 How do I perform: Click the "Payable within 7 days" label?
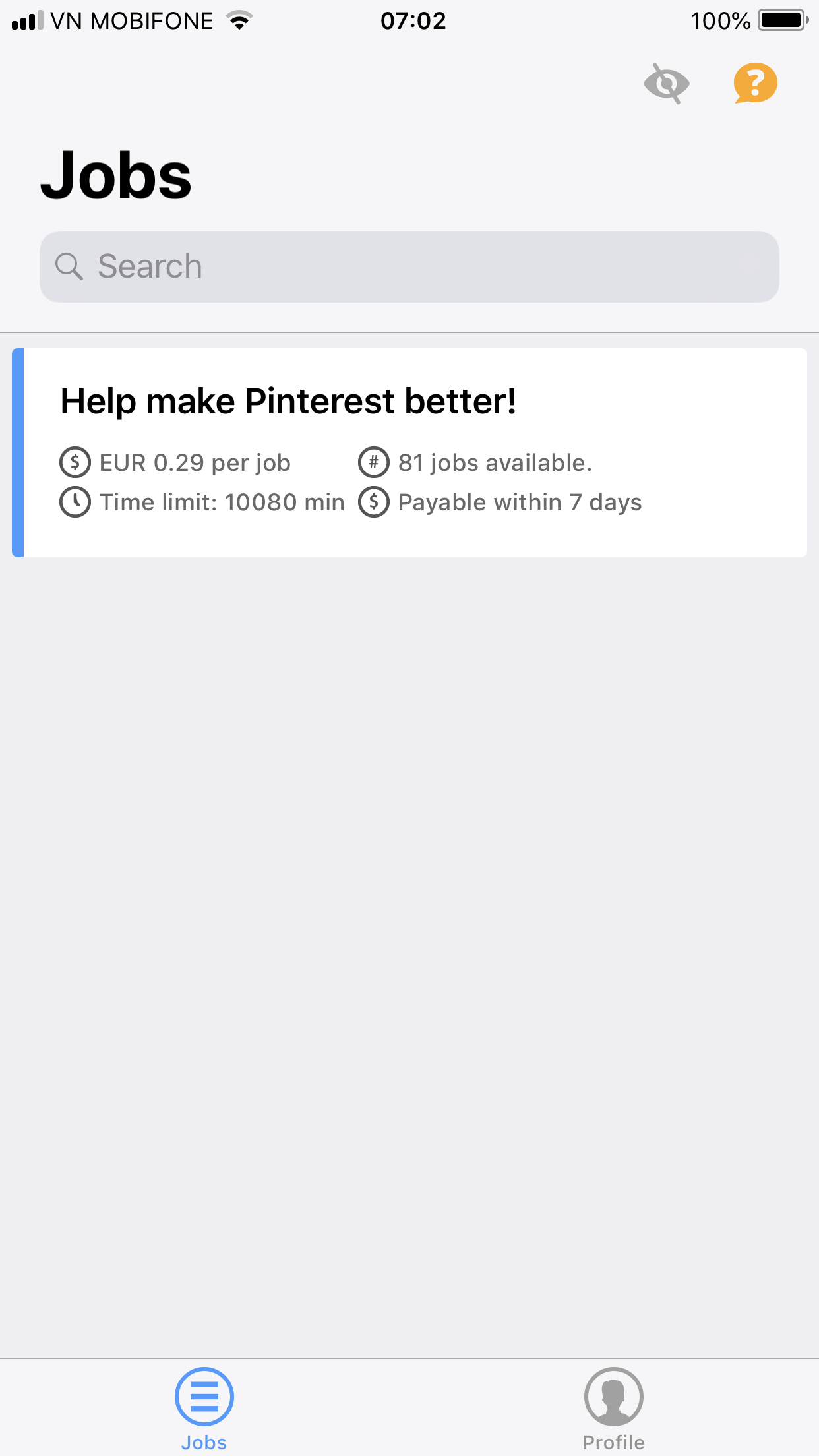pos(520,502)
